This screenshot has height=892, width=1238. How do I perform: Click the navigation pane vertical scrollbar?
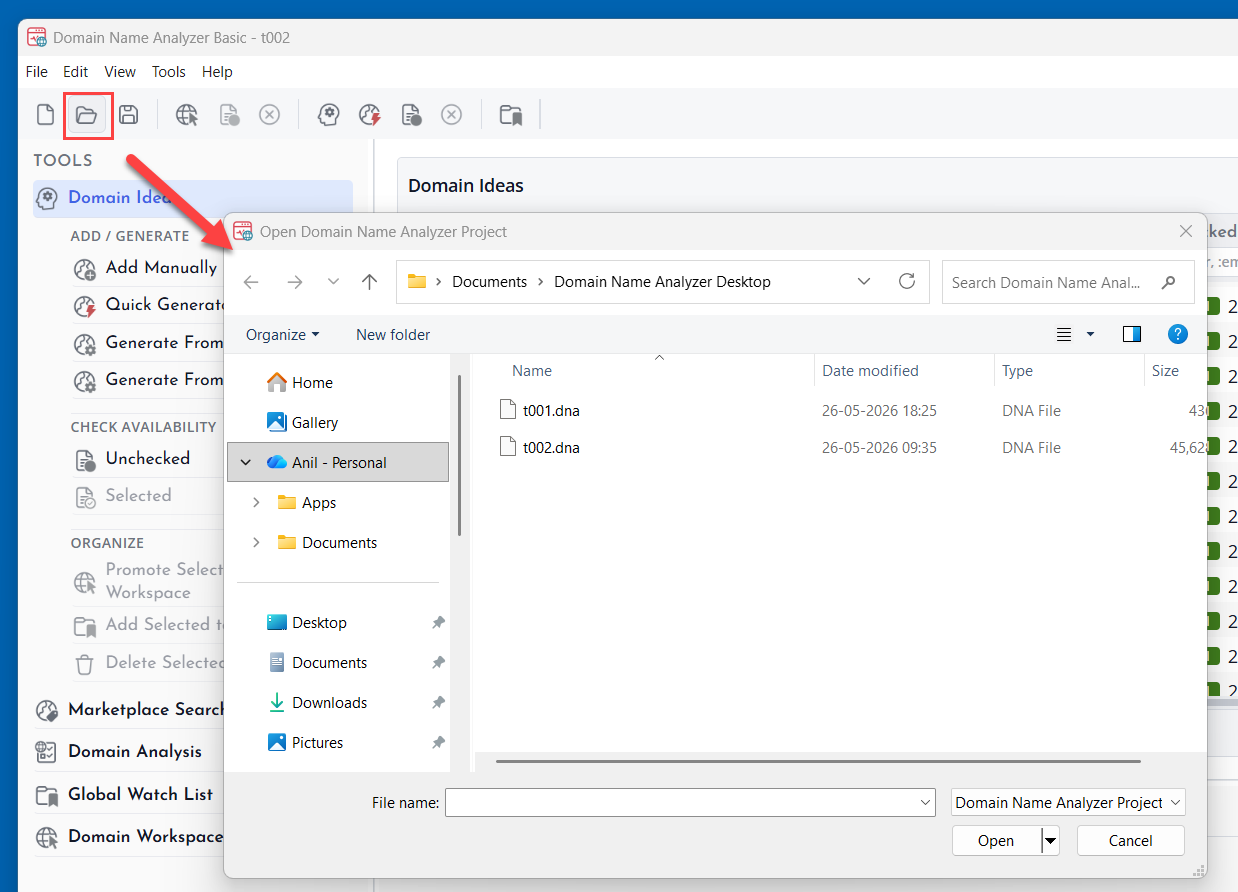click(x=459, y=455)
